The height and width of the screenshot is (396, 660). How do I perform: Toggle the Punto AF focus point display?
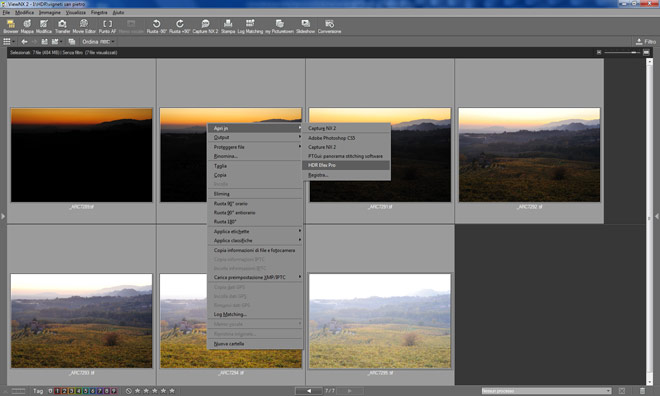(107, 26)
